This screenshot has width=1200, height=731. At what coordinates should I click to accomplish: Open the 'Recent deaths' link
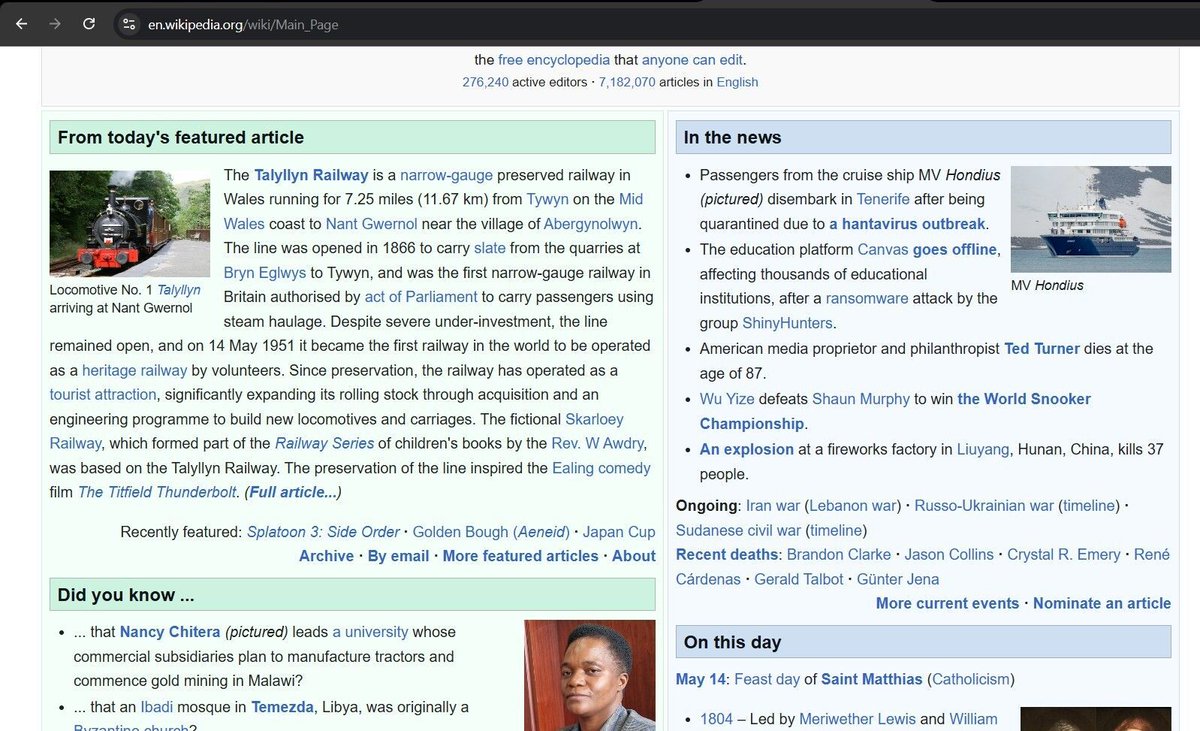pos(727,554)
